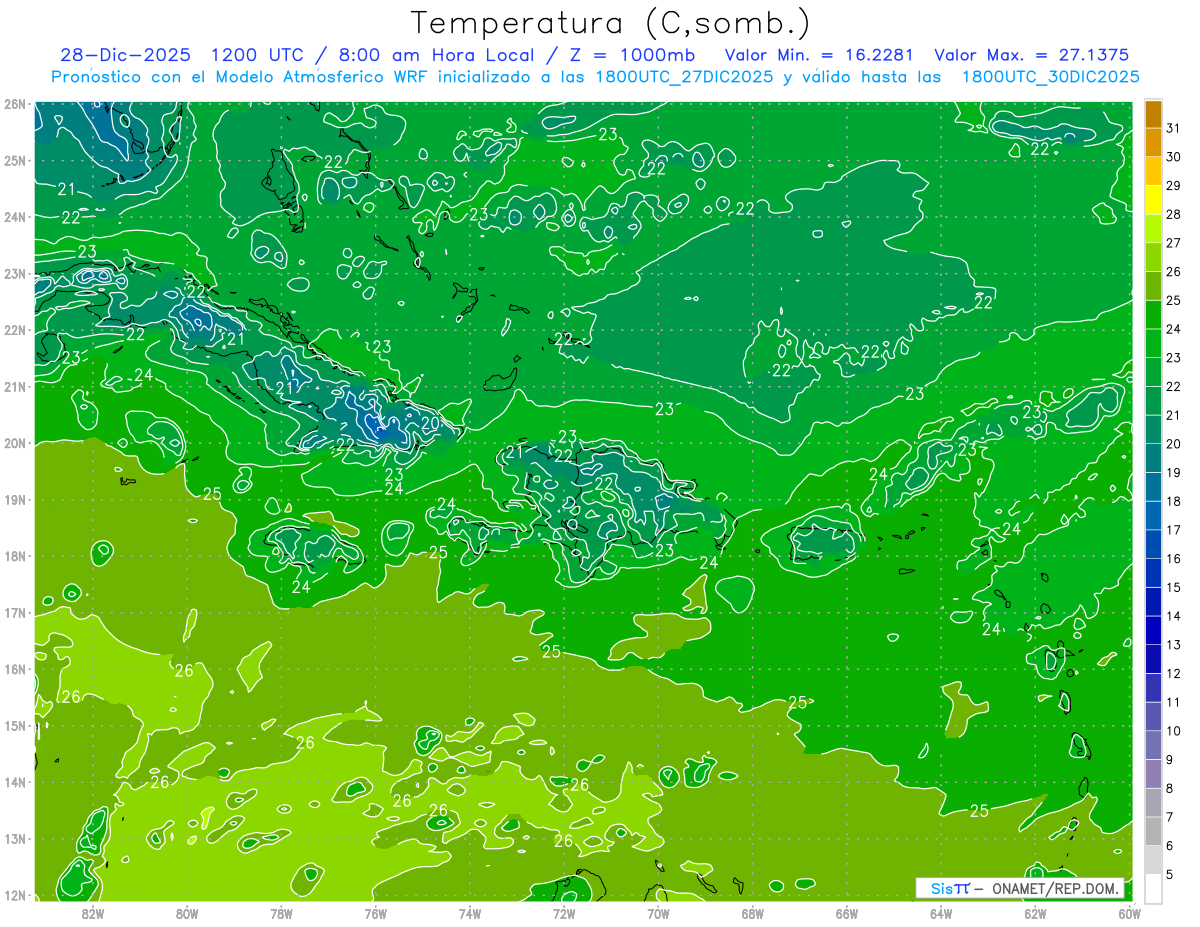Click the SisPI – ONAMET/REP.DOM. logo box
Image resolution: width=1200 pixels, height=927 pixels.
point(1020,888)
